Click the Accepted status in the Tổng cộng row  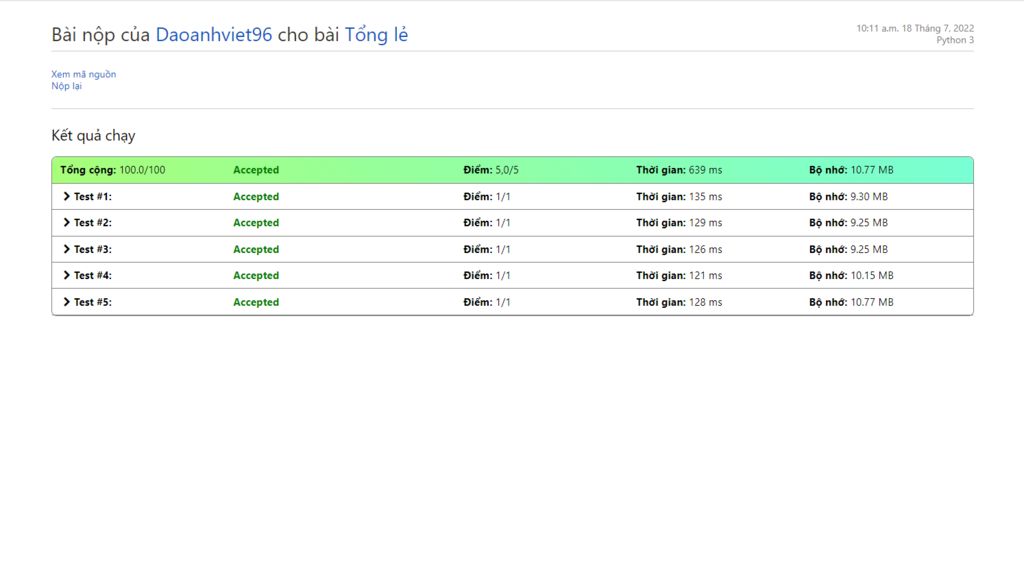tap(256, 170)
